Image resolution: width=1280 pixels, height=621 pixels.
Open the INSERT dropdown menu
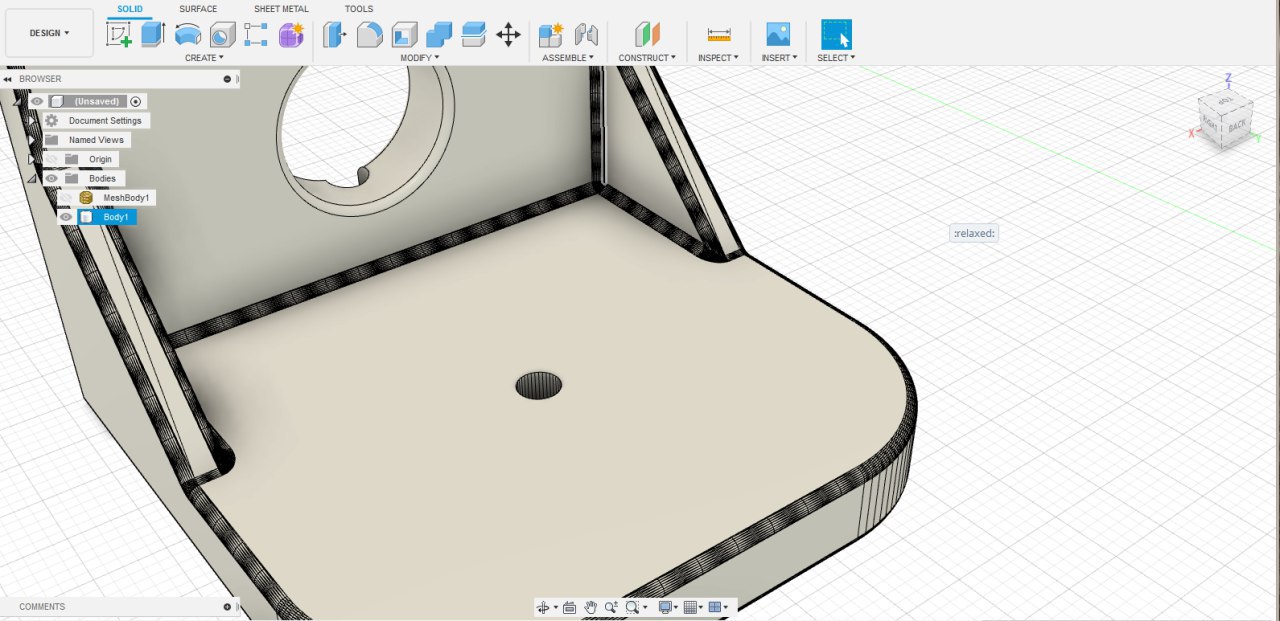(x=779, y=58)
